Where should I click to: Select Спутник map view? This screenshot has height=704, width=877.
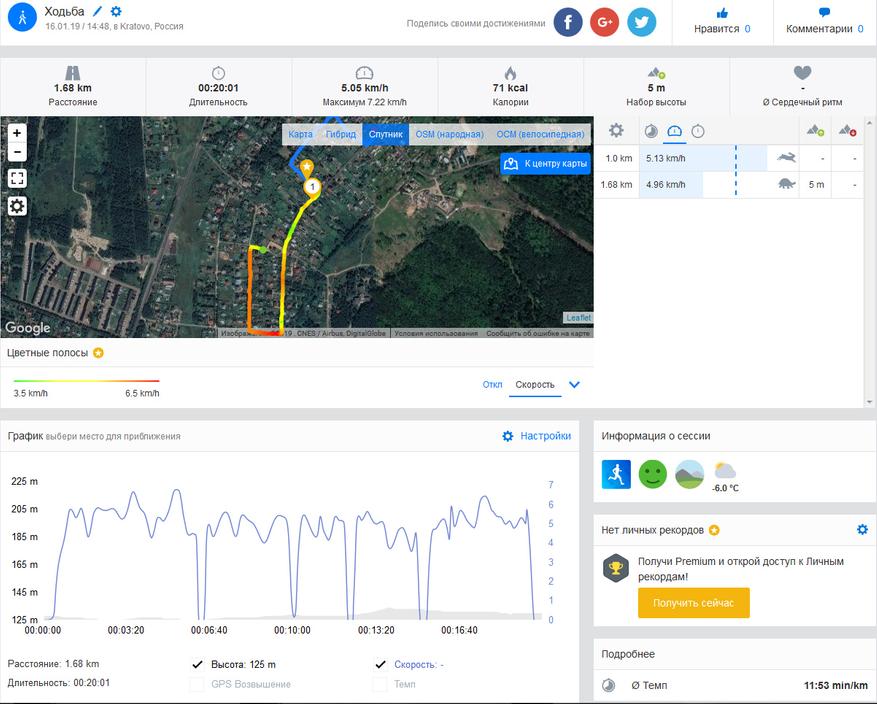click(385, 134)
